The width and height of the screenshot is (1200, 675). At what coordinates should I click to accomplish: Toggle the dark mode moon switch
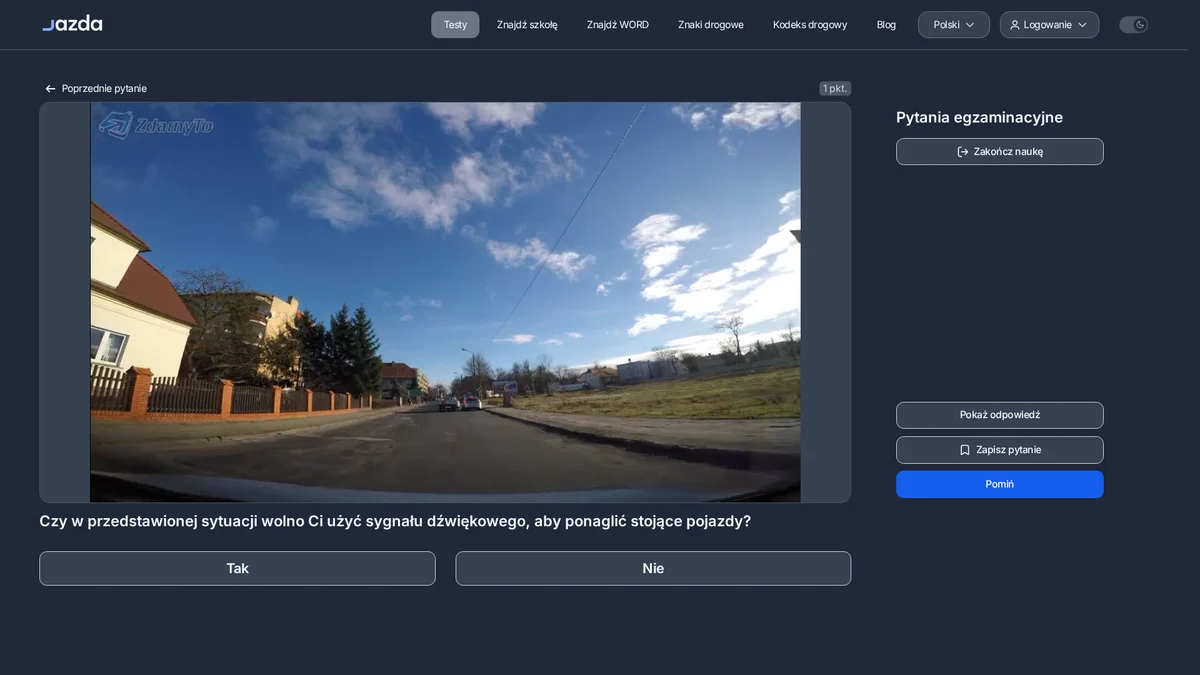1133,25
